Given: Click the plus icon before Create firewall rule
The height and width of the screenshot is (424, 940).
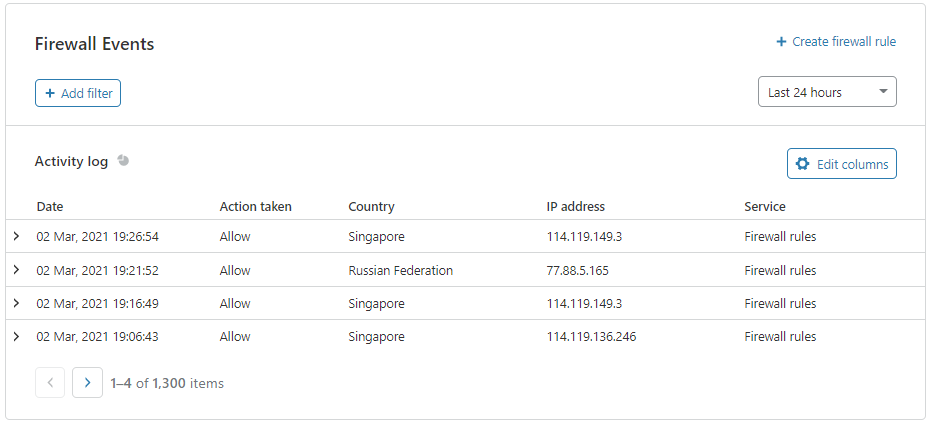Looking at the screenshot, I should (781, 42).
